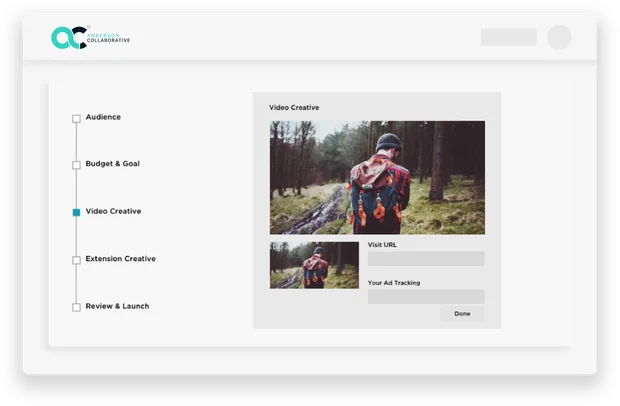Open the Audience step
Viewport: 620px width, 406px height.
(x=103, y=117)
